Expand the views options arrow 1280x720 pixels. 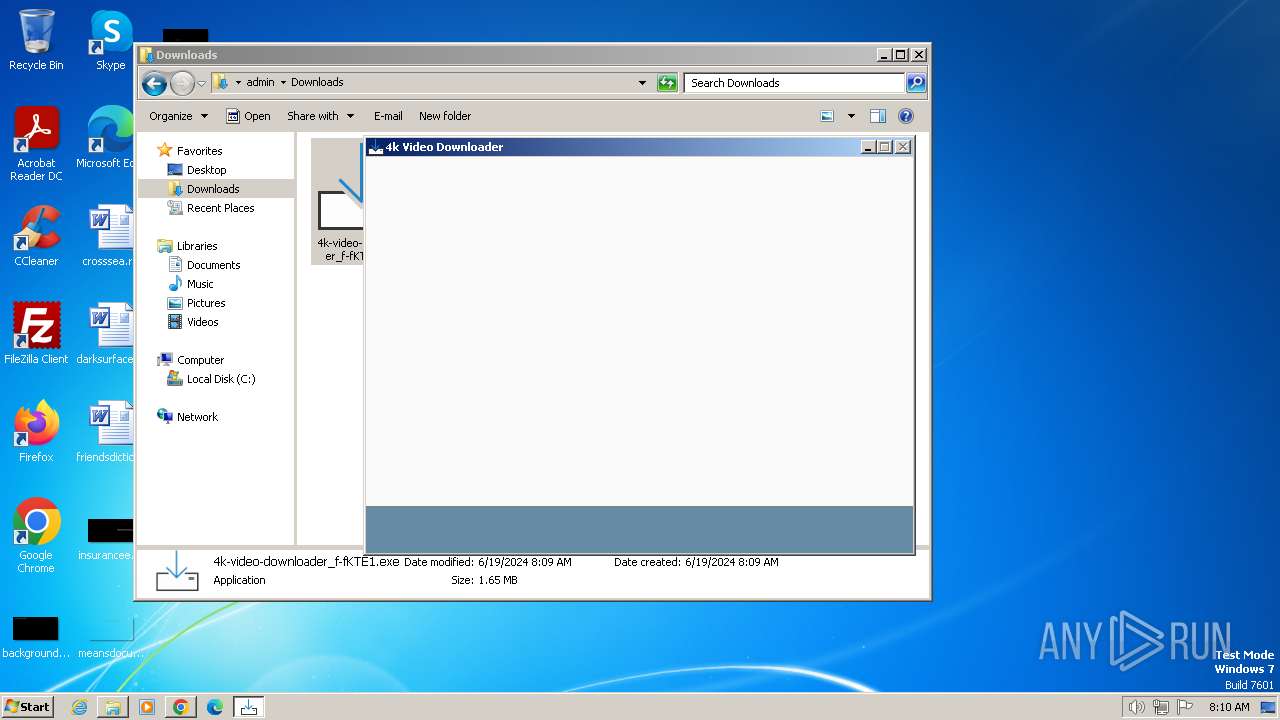pyautogui.click(x=851, y=116)
